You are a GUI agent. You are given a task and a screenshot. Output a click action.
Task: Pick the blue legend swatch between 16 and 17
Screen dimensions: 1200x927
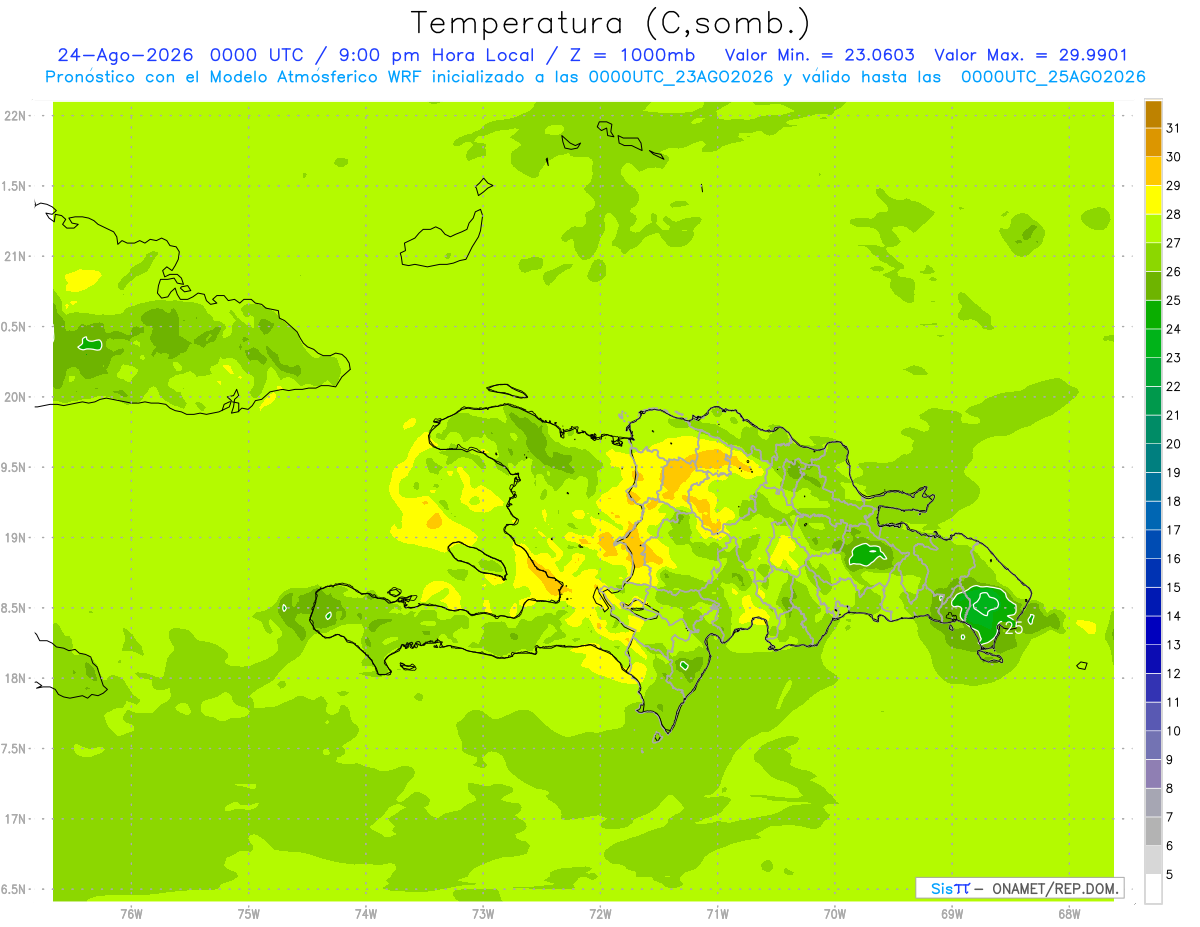tap(1153, 544)
